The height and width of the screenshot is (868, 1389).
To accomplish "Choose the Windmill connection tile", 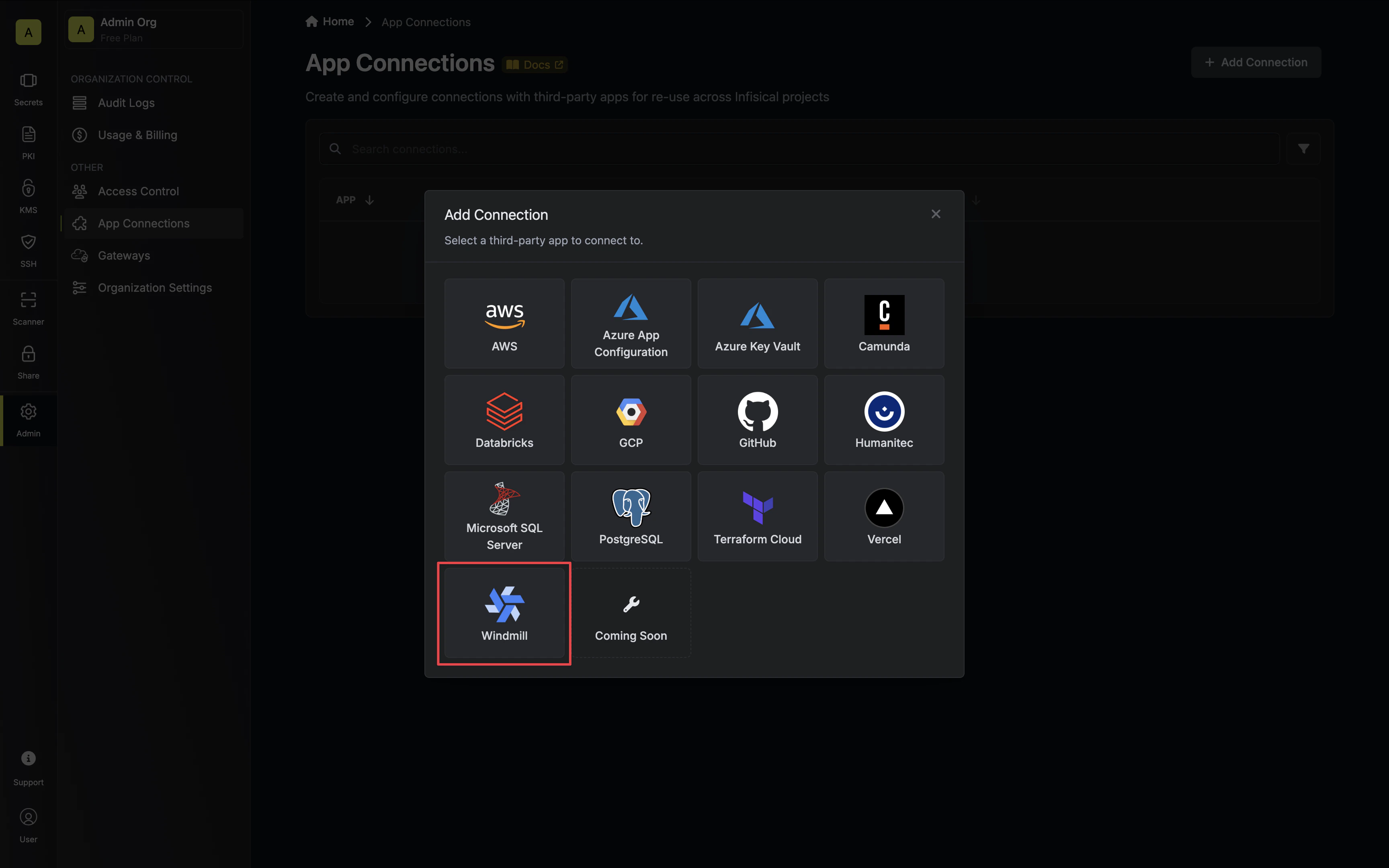I will 504,612.
